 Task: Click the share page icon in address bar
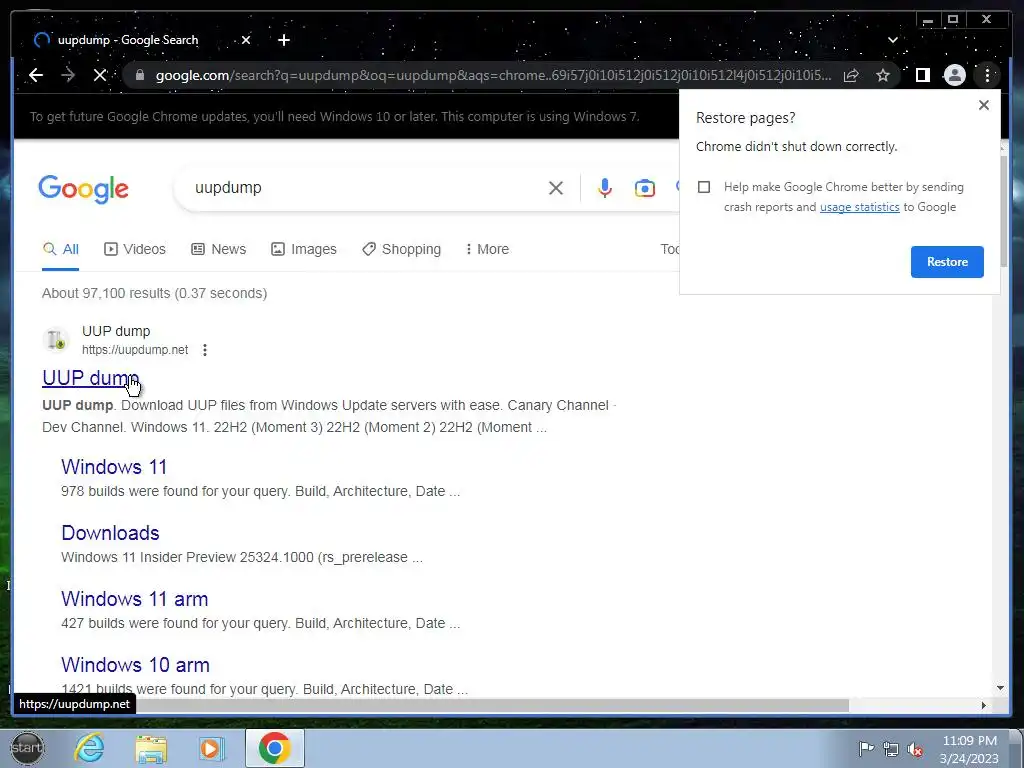coord(851,75)
